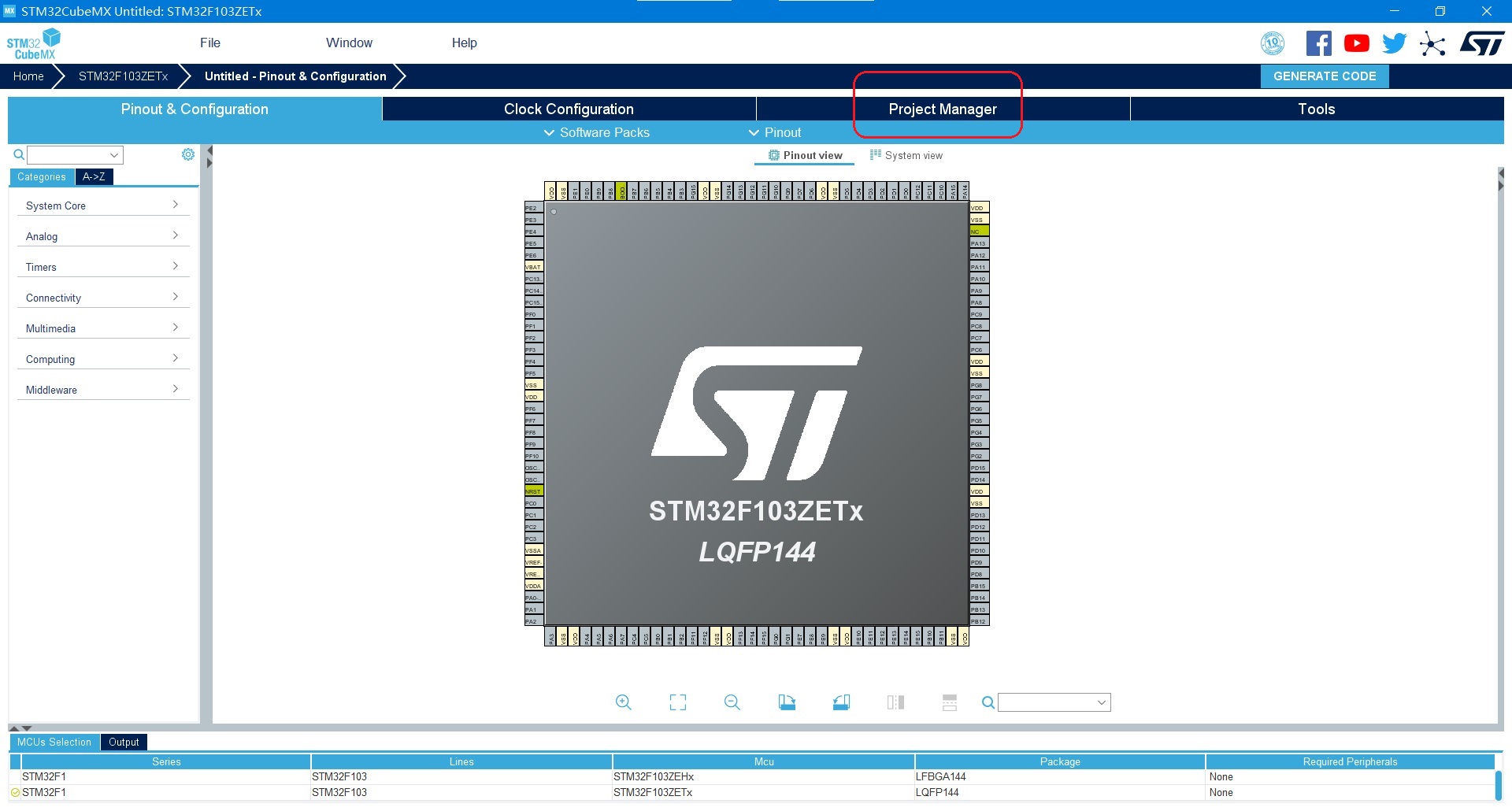1512x811 pixels.
Task: Open the Output tab
Action: click(124, 742)
